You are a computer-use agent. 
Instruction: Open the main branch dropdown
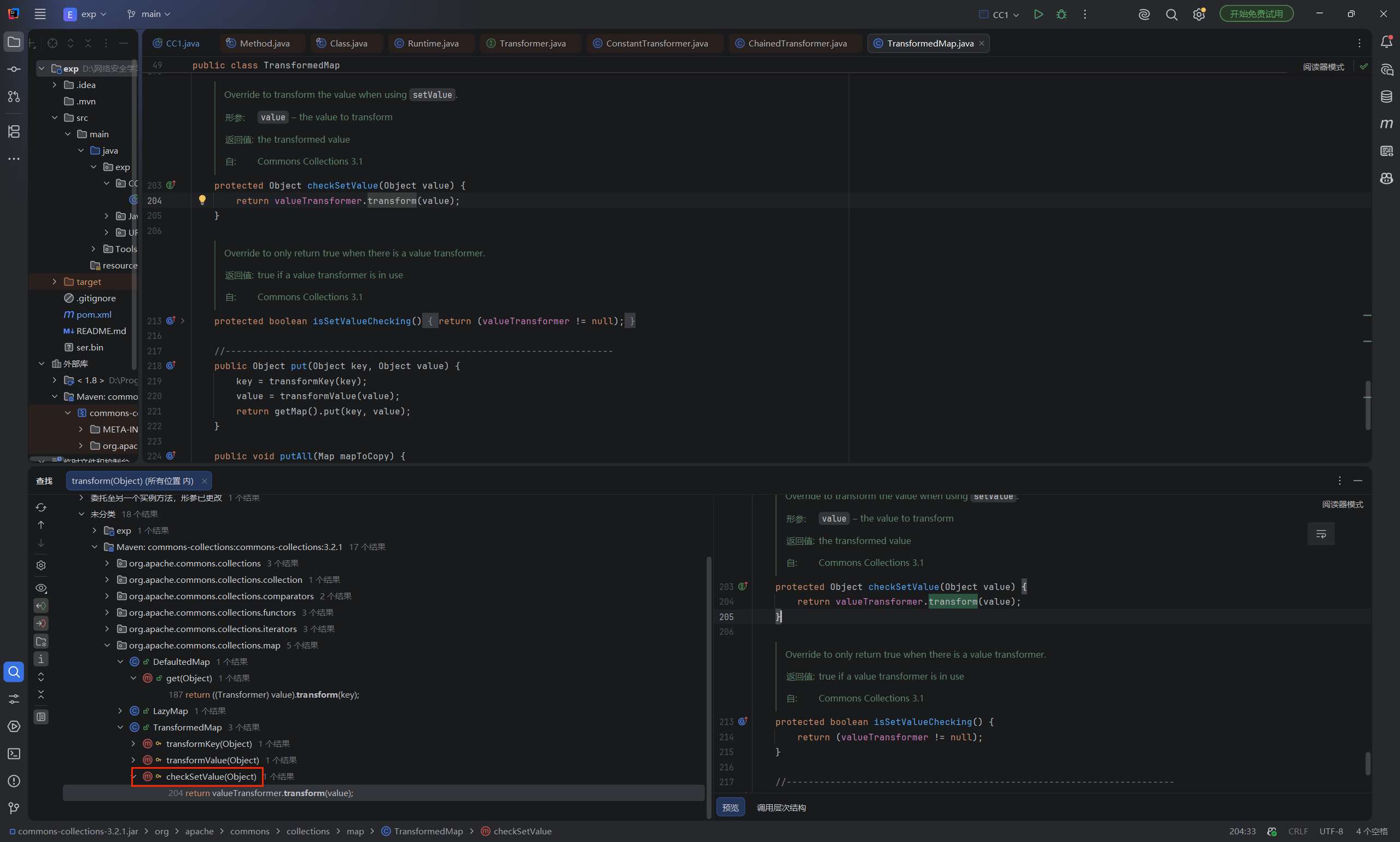149,14
